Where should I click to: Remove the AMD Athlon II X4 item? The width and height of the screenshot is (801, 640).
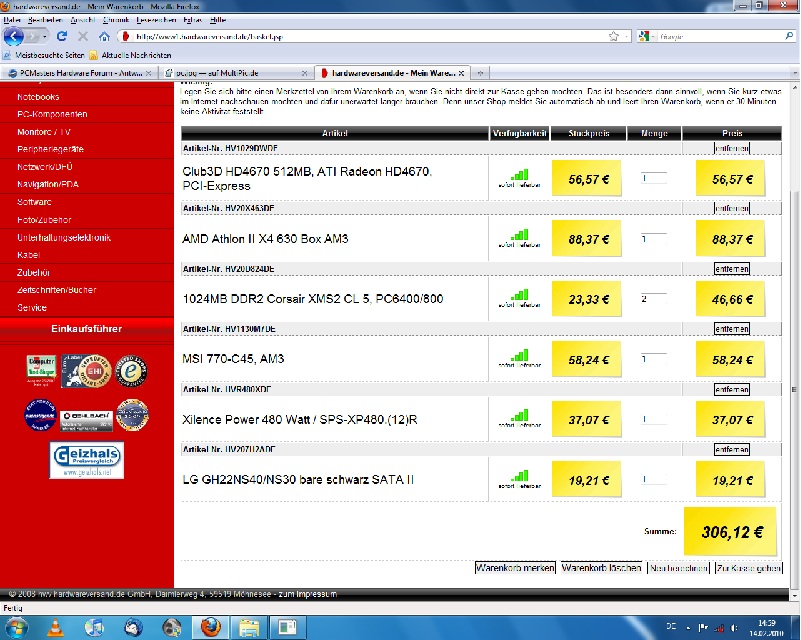coord(732,208)
